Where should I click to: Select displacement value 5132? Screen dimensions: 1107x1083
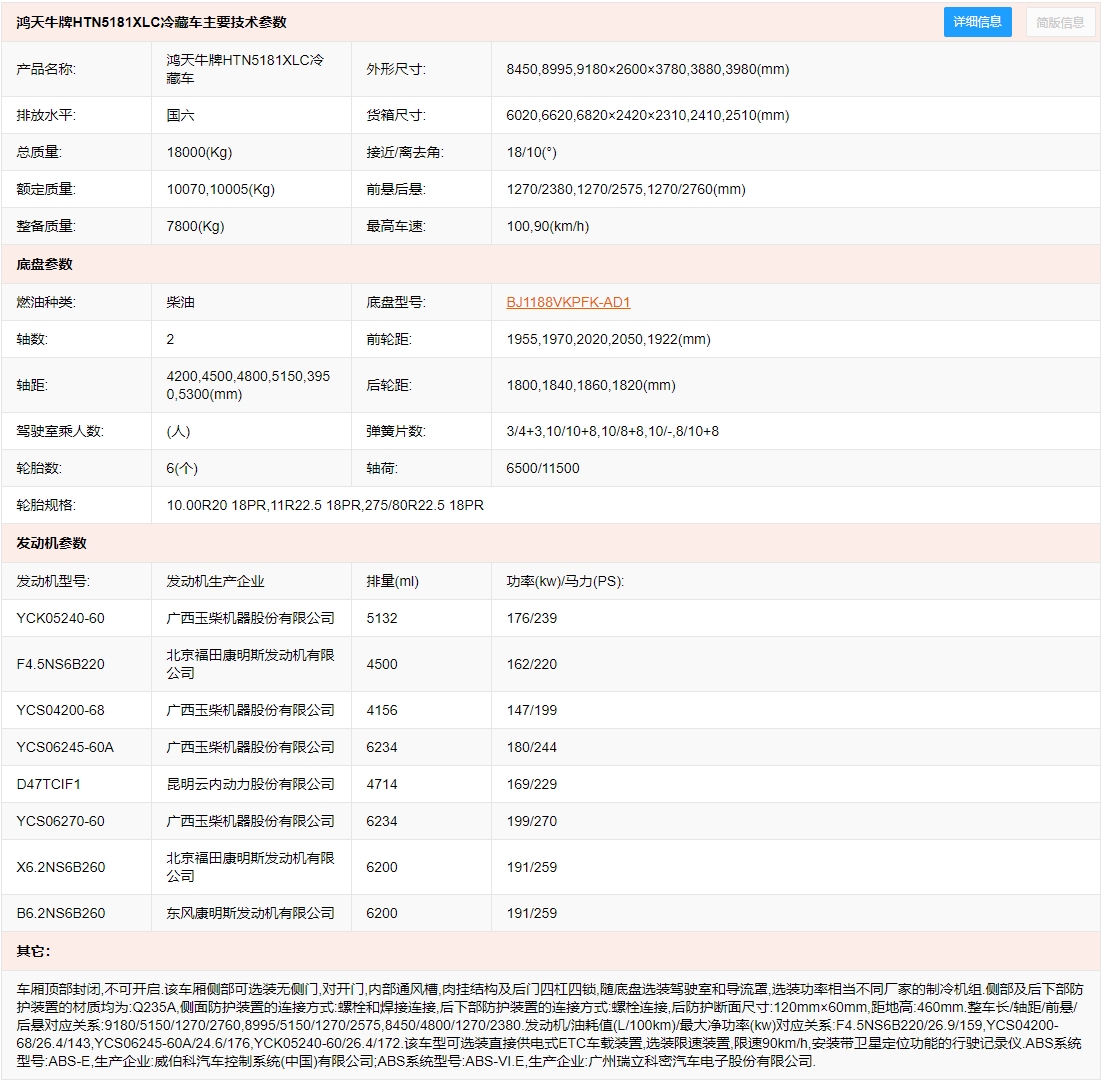click(383, 619)
